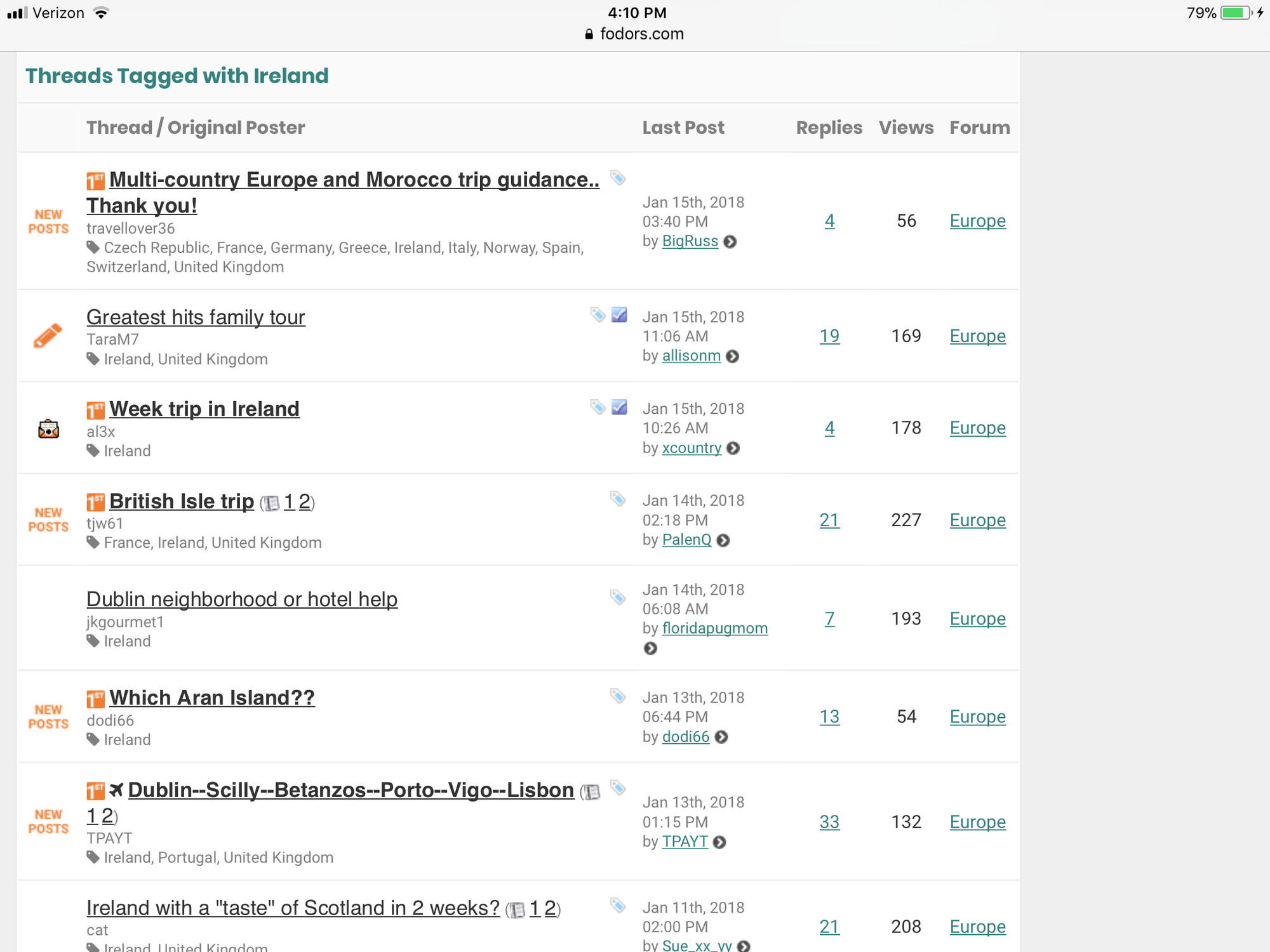Open page 2 of the Ireland taste of Scotland thread
Screen dimensions: 1270x952
point(550,908)
